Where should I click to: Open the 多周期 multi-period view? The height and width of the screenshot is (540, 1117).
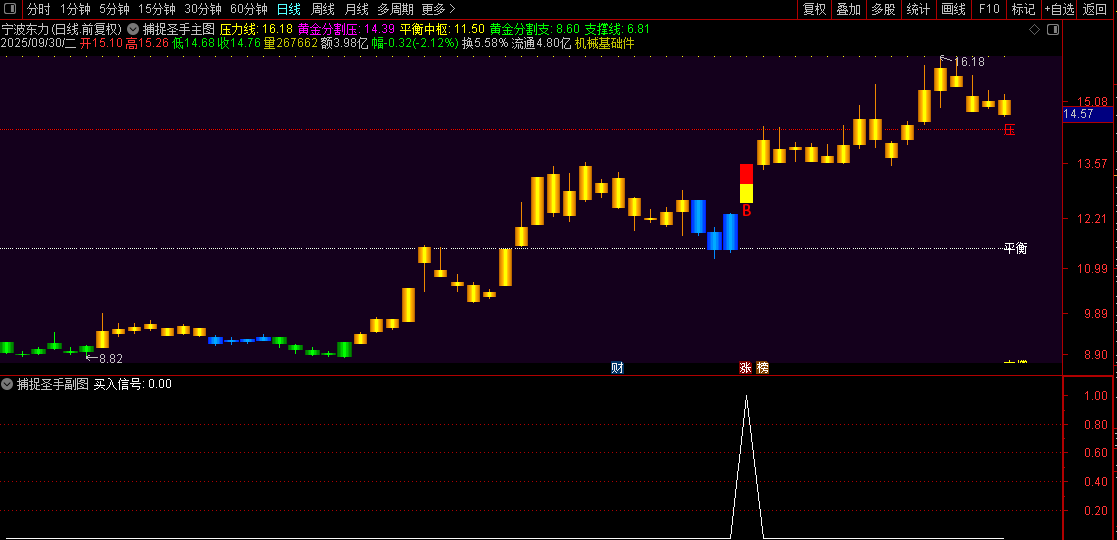[x=395, y=9]
